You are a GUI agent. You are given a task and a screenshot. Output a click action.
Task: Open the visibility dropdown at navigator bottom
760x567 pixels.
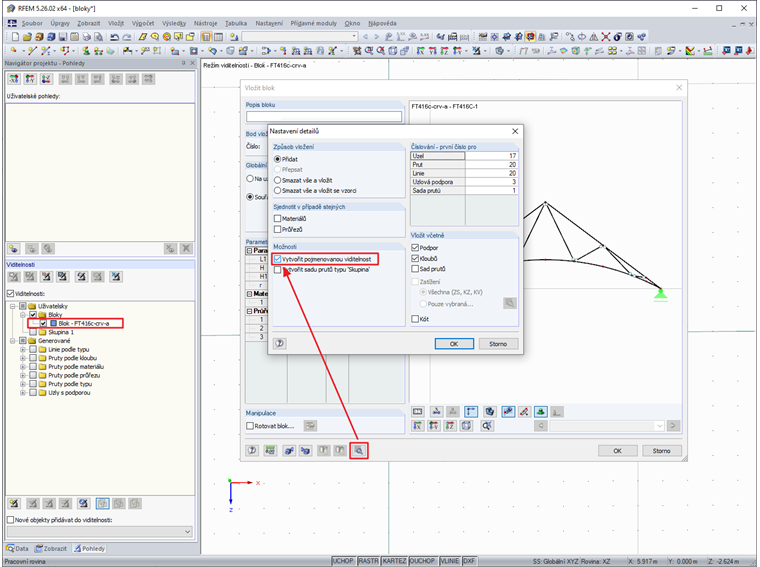tap(188, 532)
